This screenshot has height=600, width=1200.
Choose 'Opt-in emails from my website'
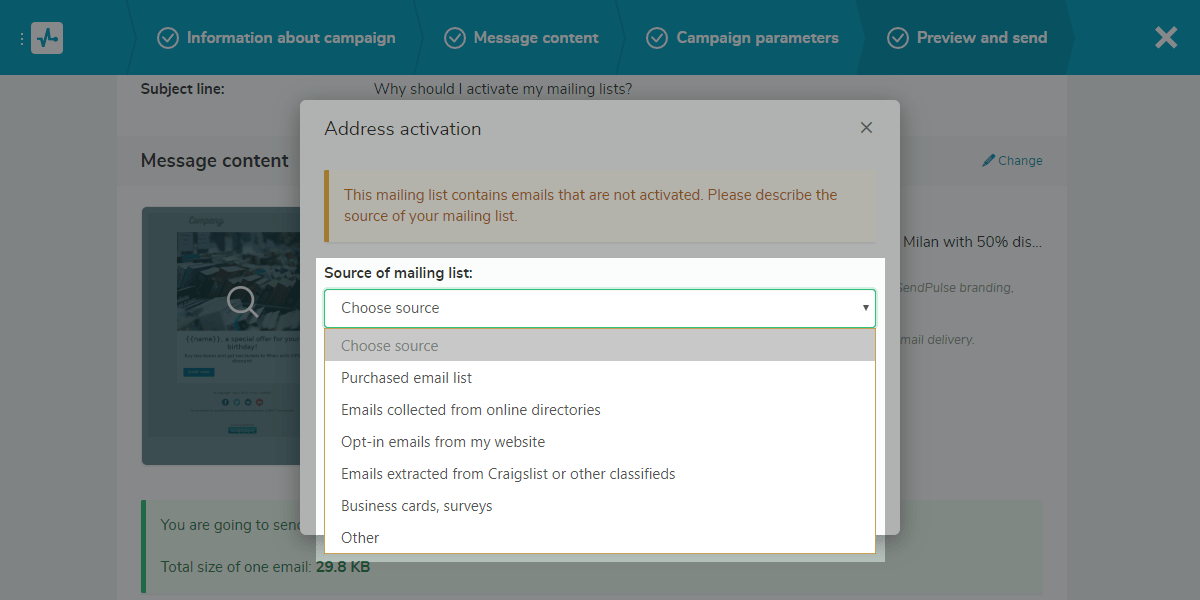(x=442, y=442)
